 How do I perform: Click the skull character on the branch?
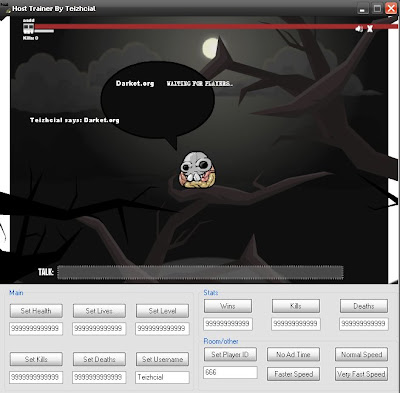[198, 170]
